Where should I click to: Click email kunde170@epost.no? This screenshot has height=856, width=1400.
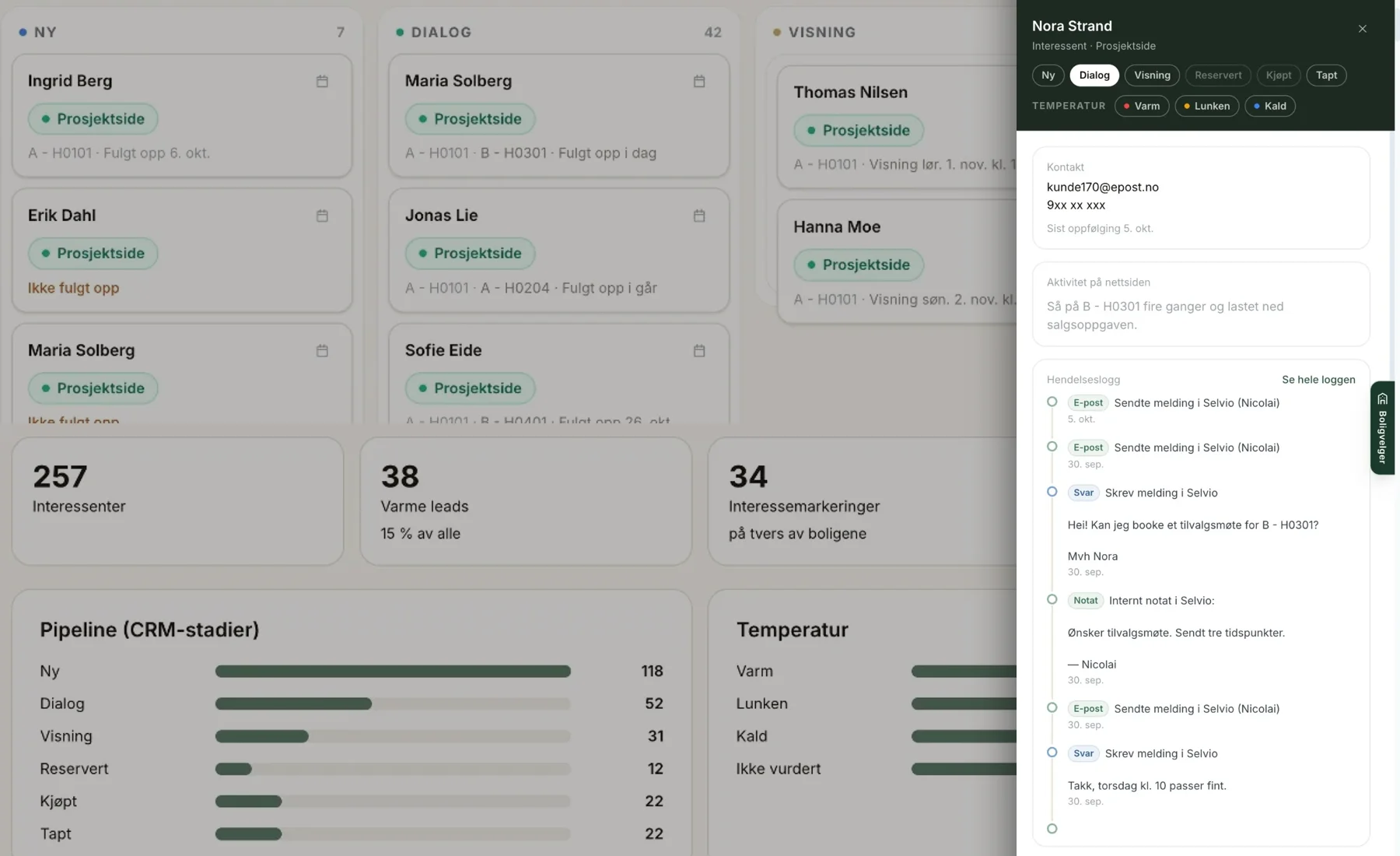point(1102,187)
